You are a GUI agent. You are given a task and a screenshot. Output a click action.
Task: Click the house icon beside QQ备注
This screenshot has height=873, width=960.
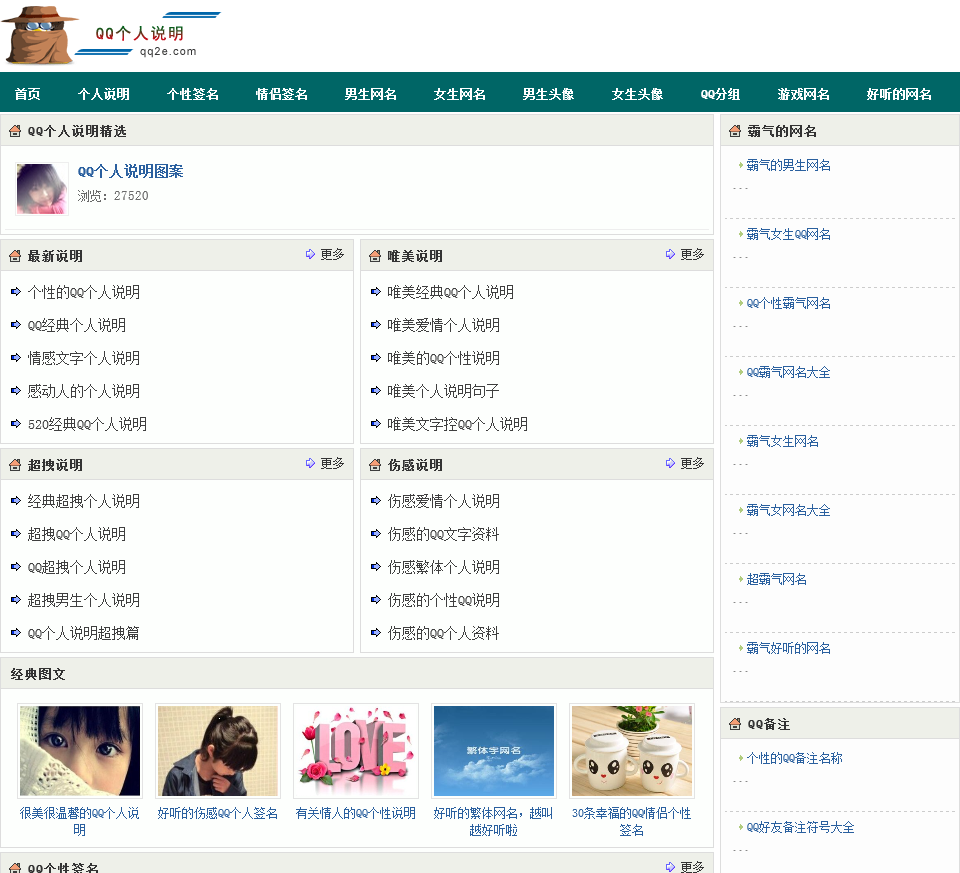pos(735,724)
